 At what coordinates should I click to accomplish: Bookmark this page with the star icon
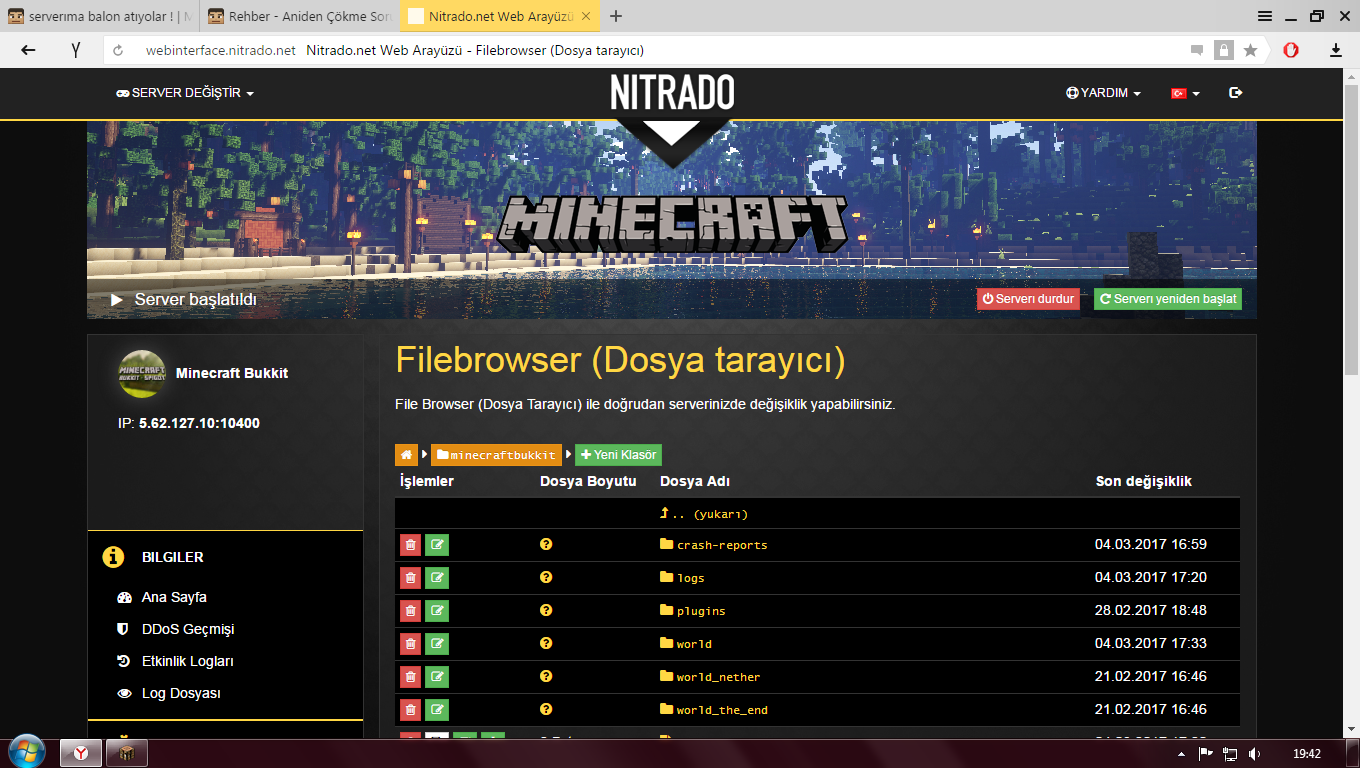tap(1250, 50)
